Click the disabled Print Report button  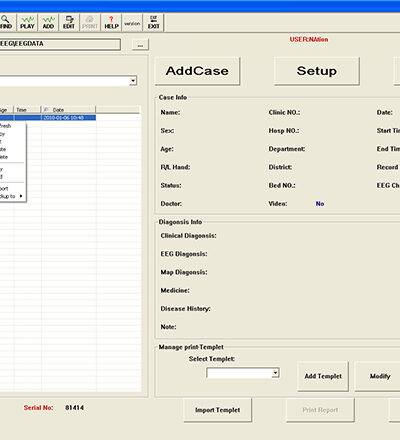coord(320,410)
